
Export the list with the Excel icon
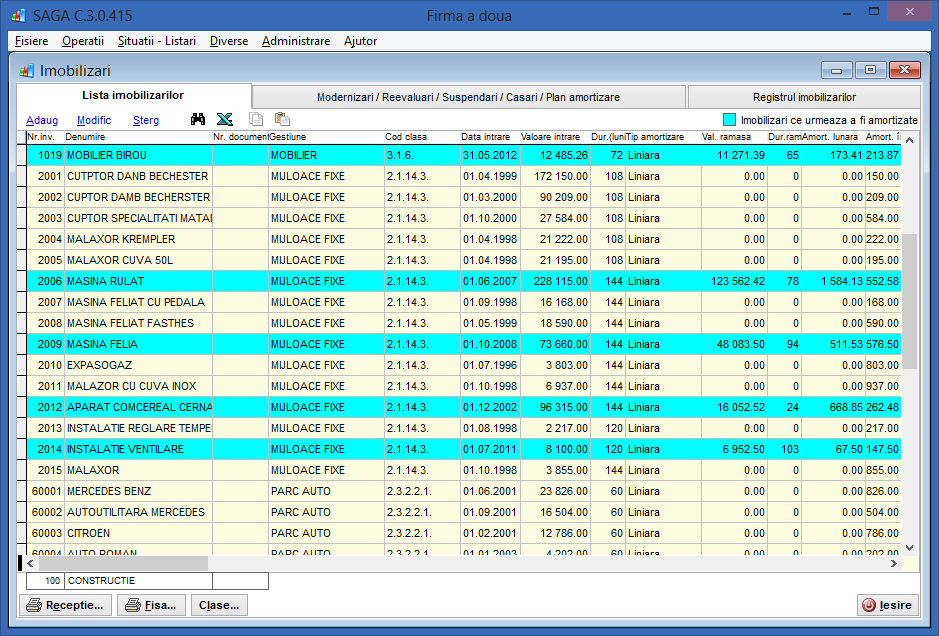225,119
